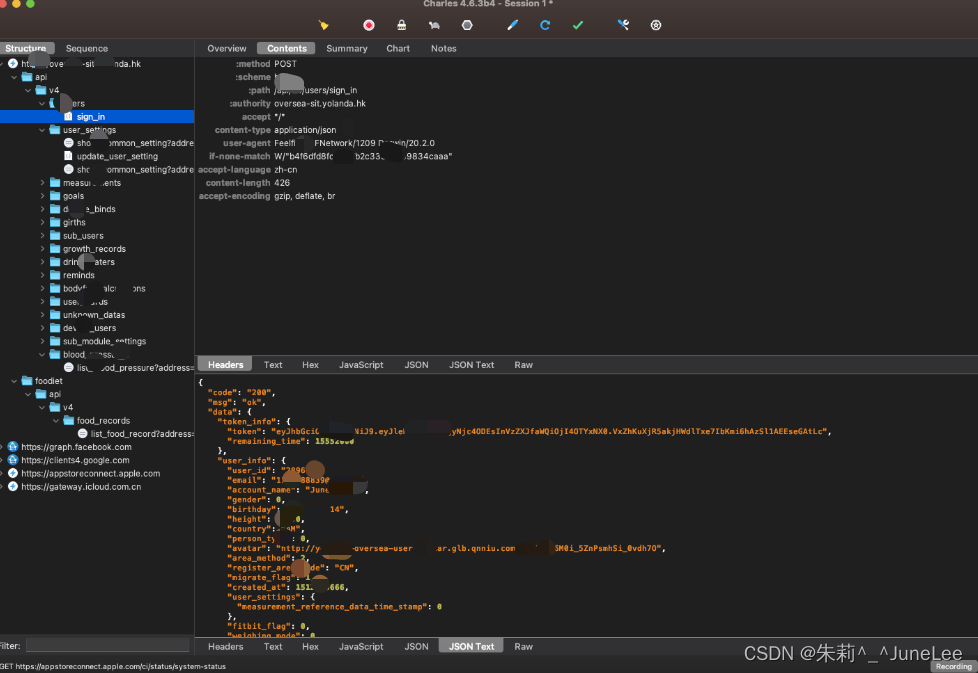Open the Contents tab
978x673 pixels.
(x=287, y=48)
